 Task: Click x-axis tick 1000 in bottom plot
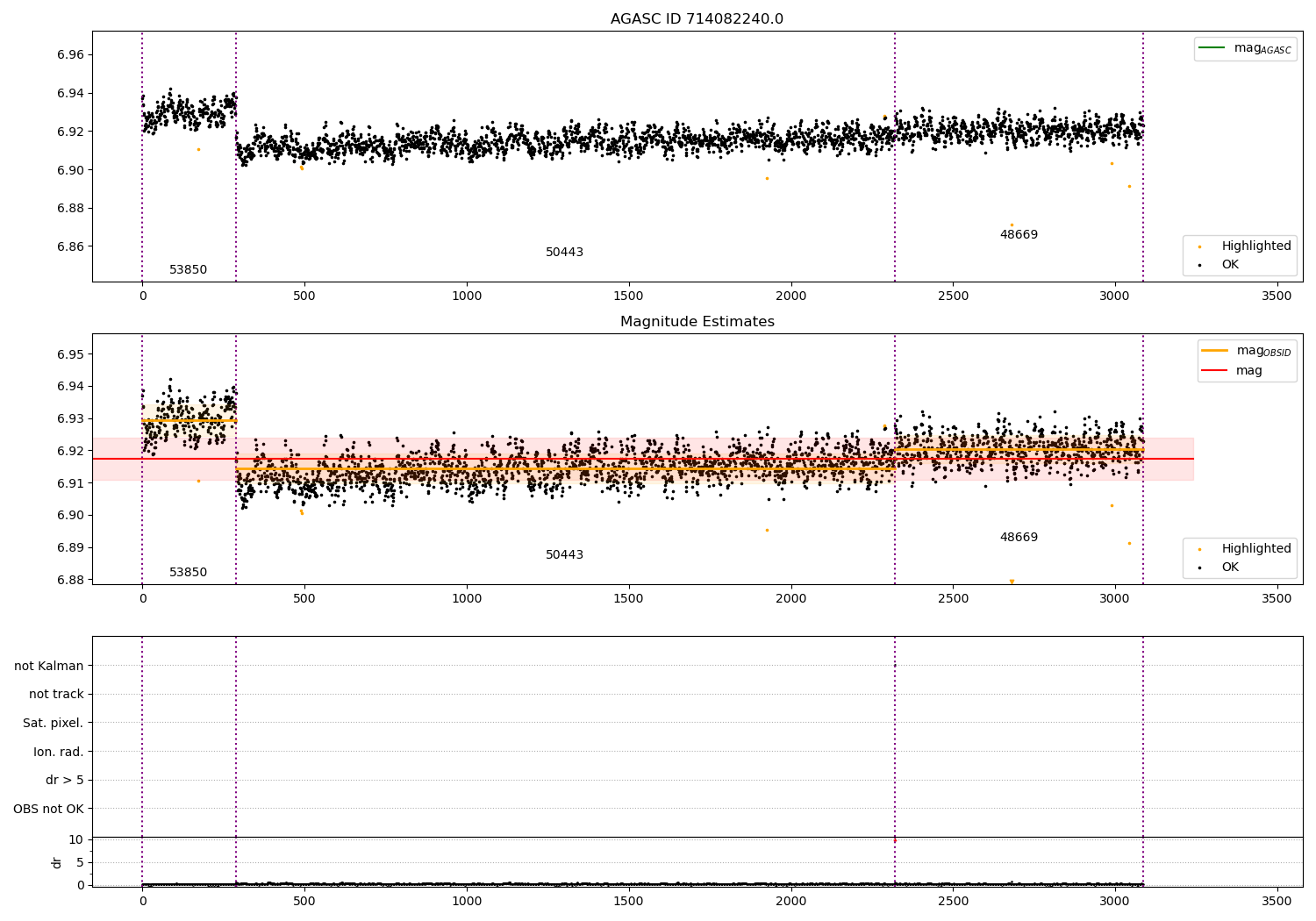point(467,901)
